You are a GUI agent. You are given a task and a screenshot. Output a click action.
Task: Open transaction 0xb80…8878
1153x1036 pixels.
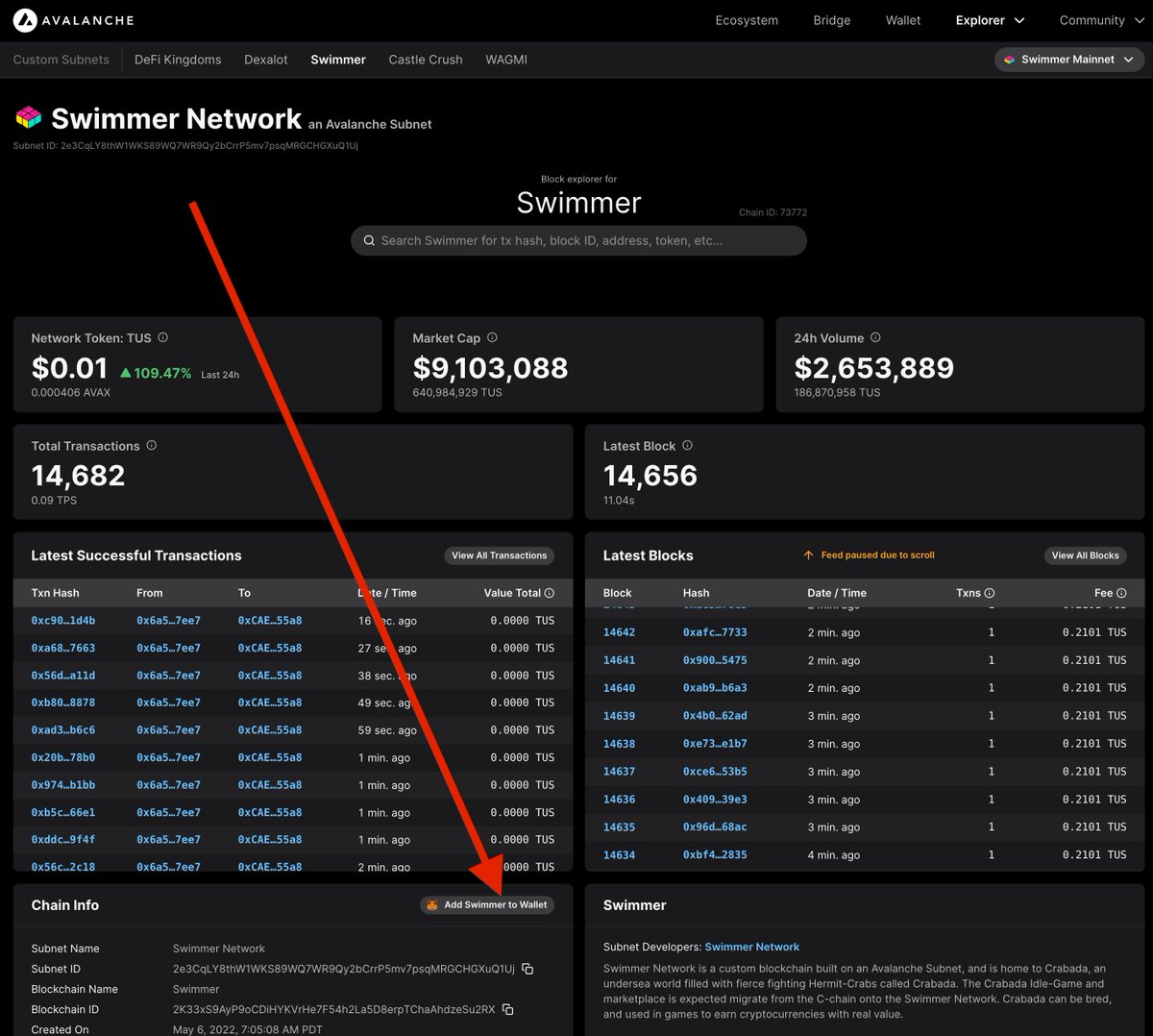(63, 703)
